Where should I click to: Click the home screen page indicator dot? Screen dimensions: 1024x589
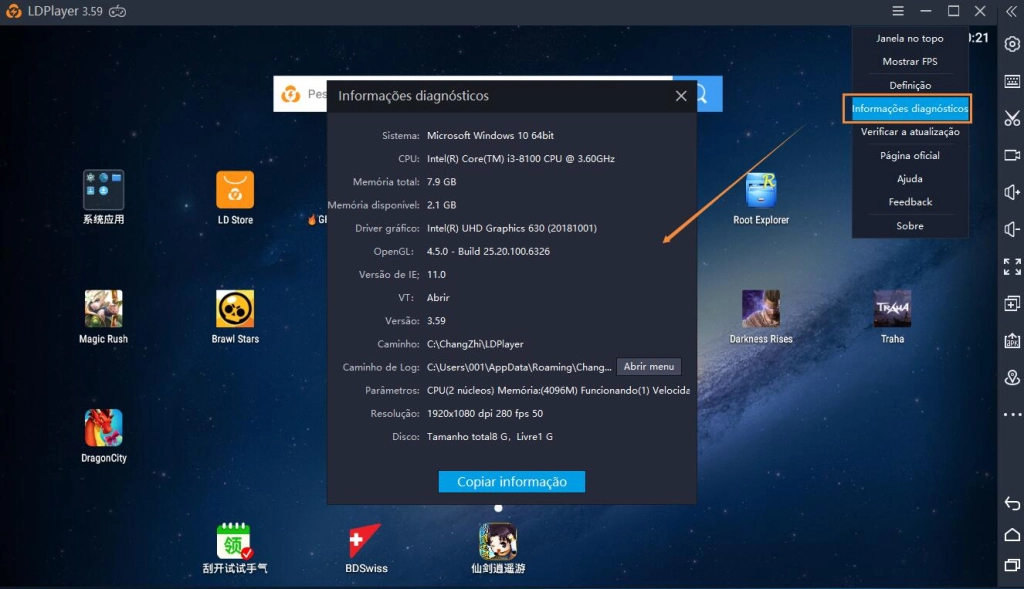[498, 508]
